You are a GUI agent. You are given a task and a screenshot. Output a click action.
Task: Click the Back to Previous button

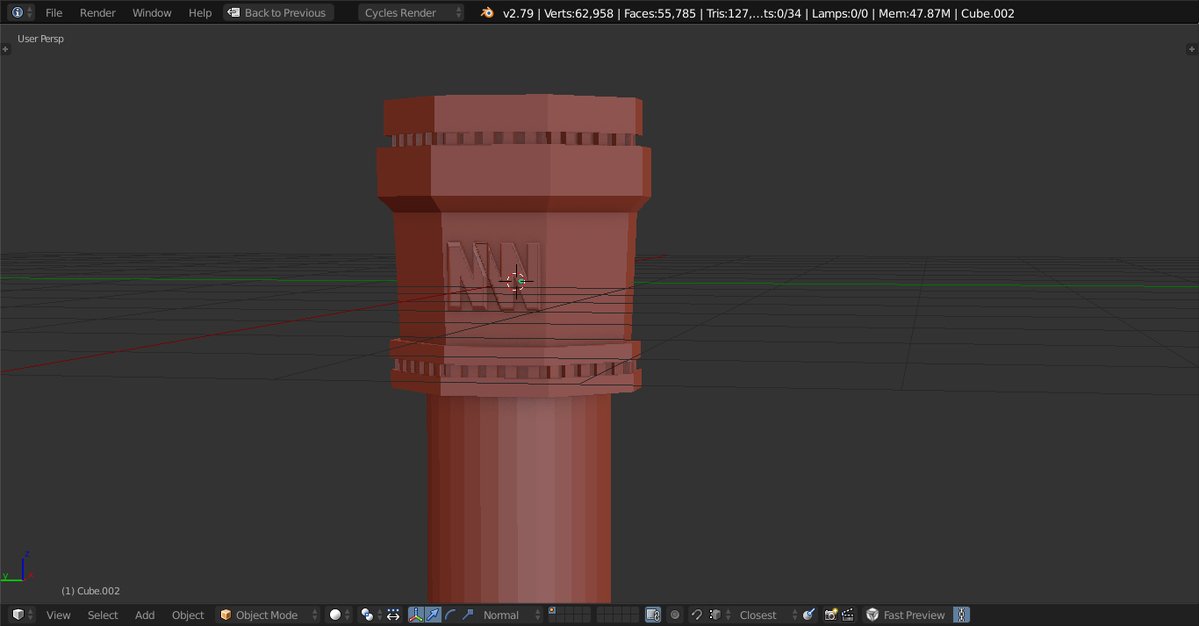tap(278, 13)
